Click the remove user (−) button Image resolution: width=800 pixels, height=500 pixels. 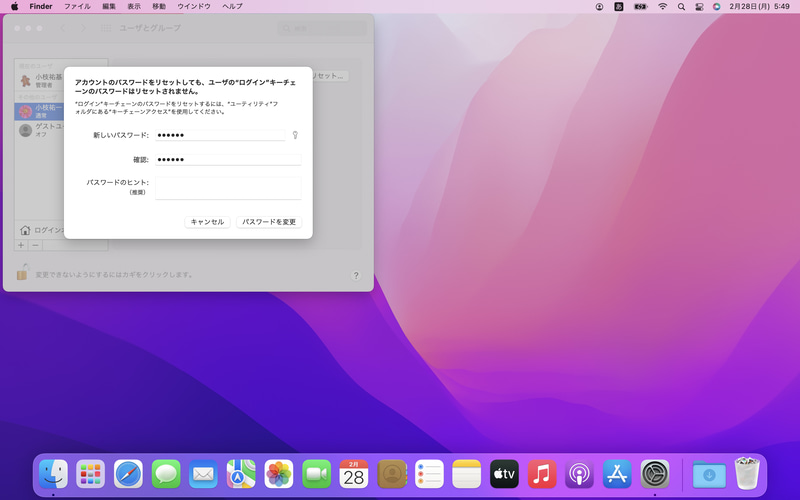pyautogui.click(x=35, y=245)
